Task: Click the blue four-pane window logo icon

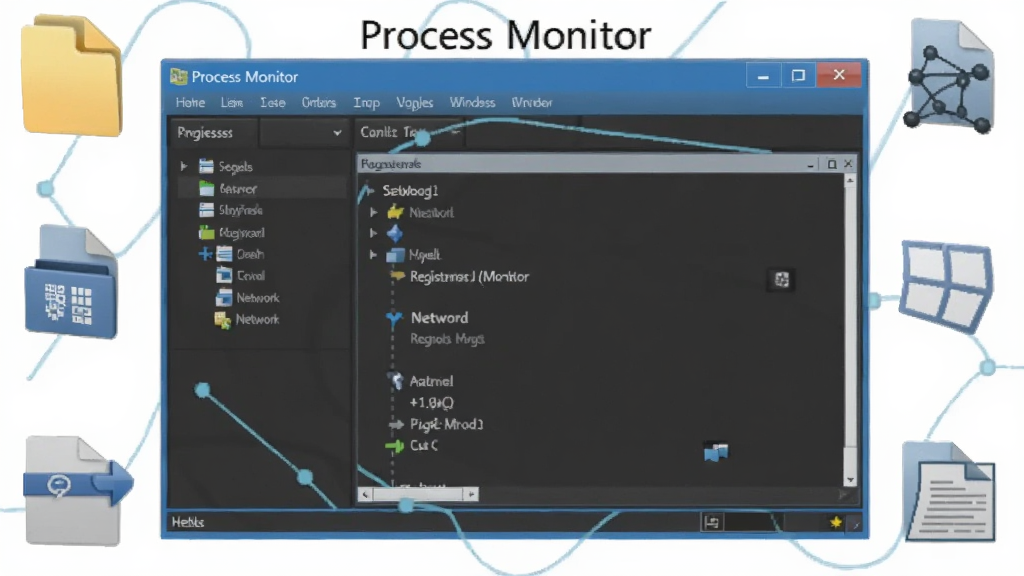Action: click(946, 286)
